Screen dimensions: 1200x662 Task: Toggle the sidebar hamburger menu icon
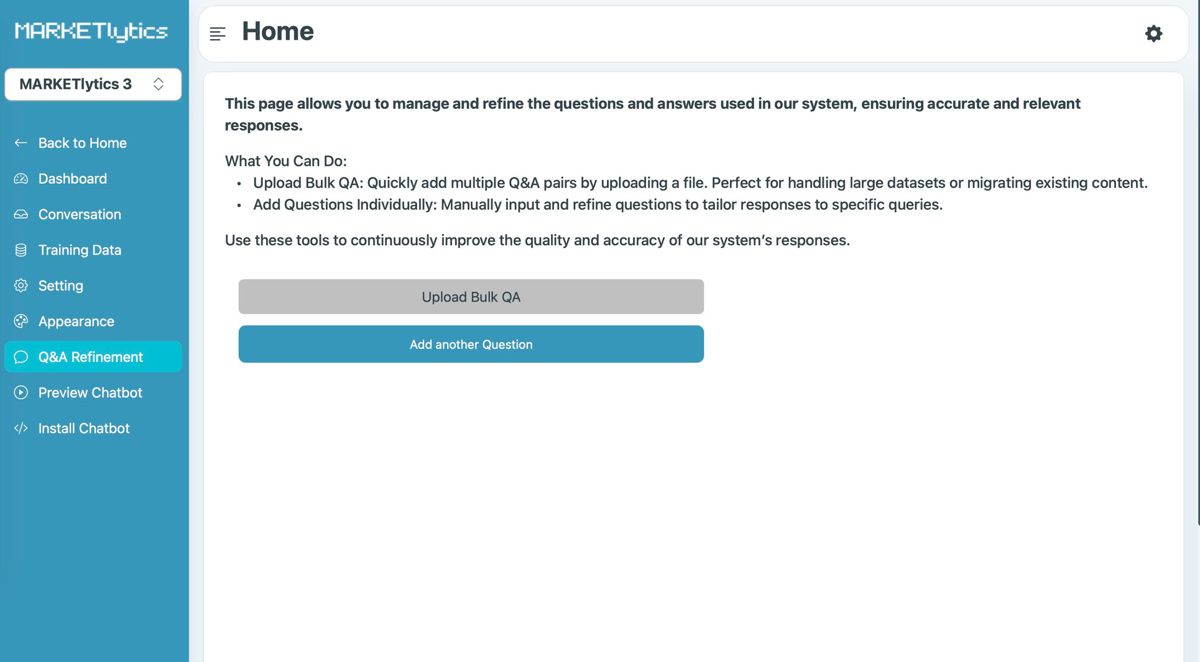coord(218,34)
